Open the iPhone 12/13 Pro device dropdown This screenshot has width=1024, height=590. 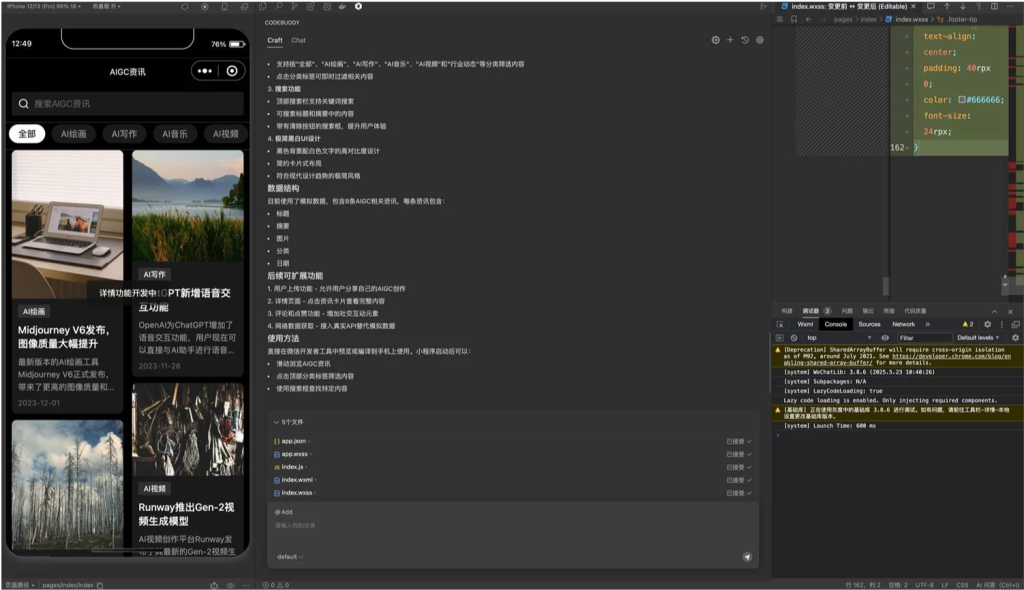(44, 6)
